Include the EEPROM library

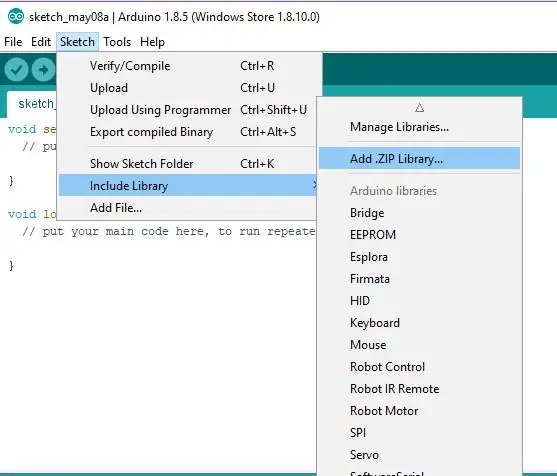point(420,235)
